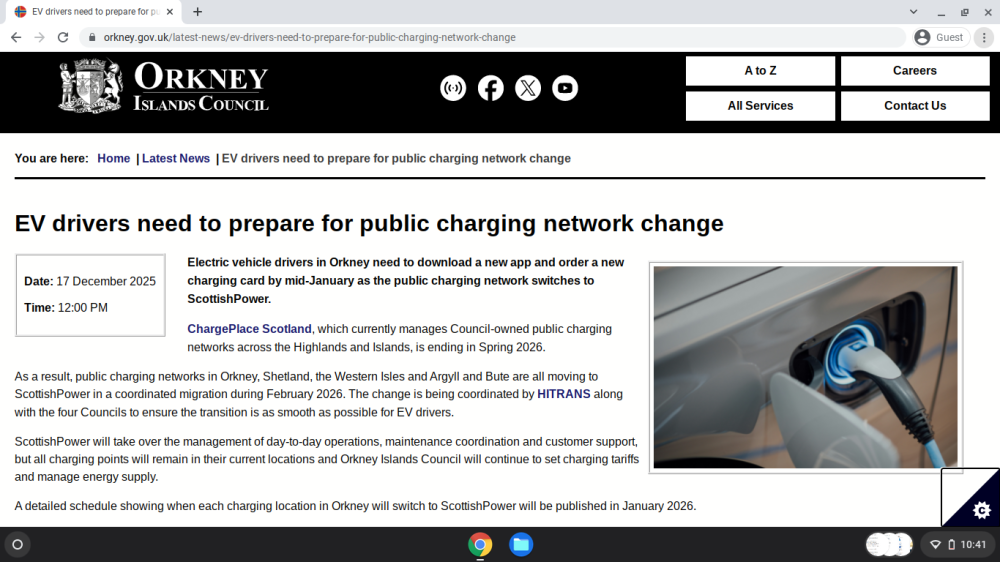Viewport: 1000px width, 562px height.
Task: Open the tab search dropdown chevron
Action: pyautogui.click(x=913, y=11)
